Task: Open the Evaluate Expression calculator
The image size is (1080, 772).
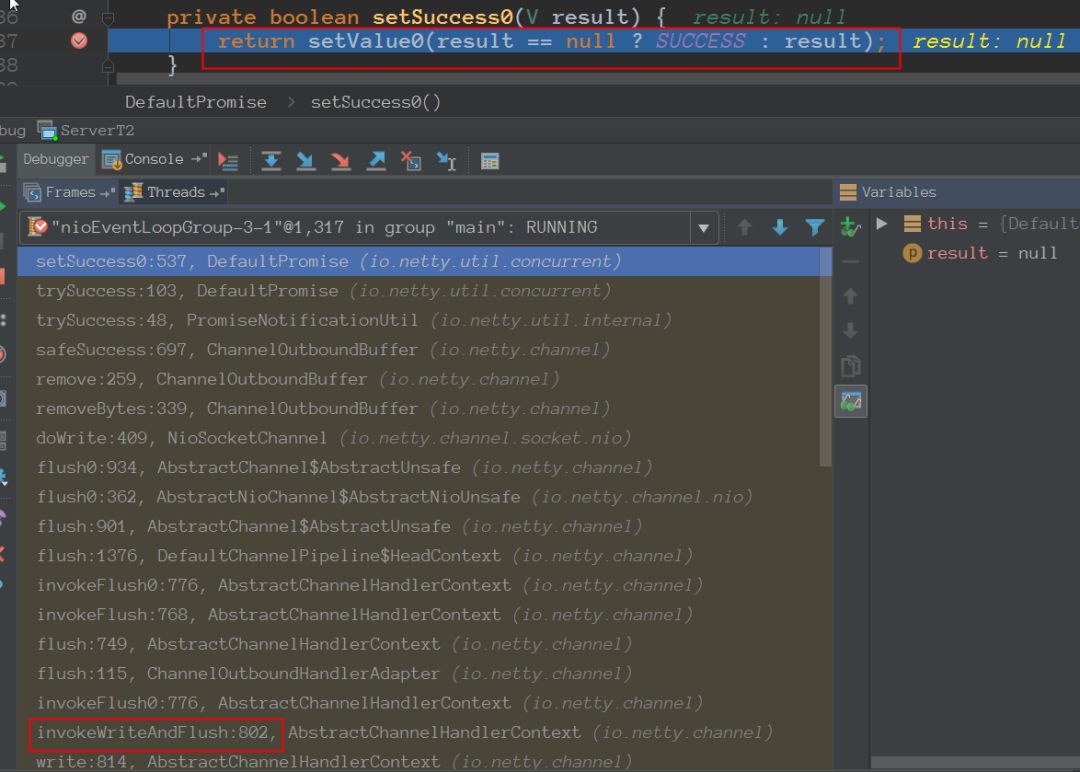Action: point(489,161)
